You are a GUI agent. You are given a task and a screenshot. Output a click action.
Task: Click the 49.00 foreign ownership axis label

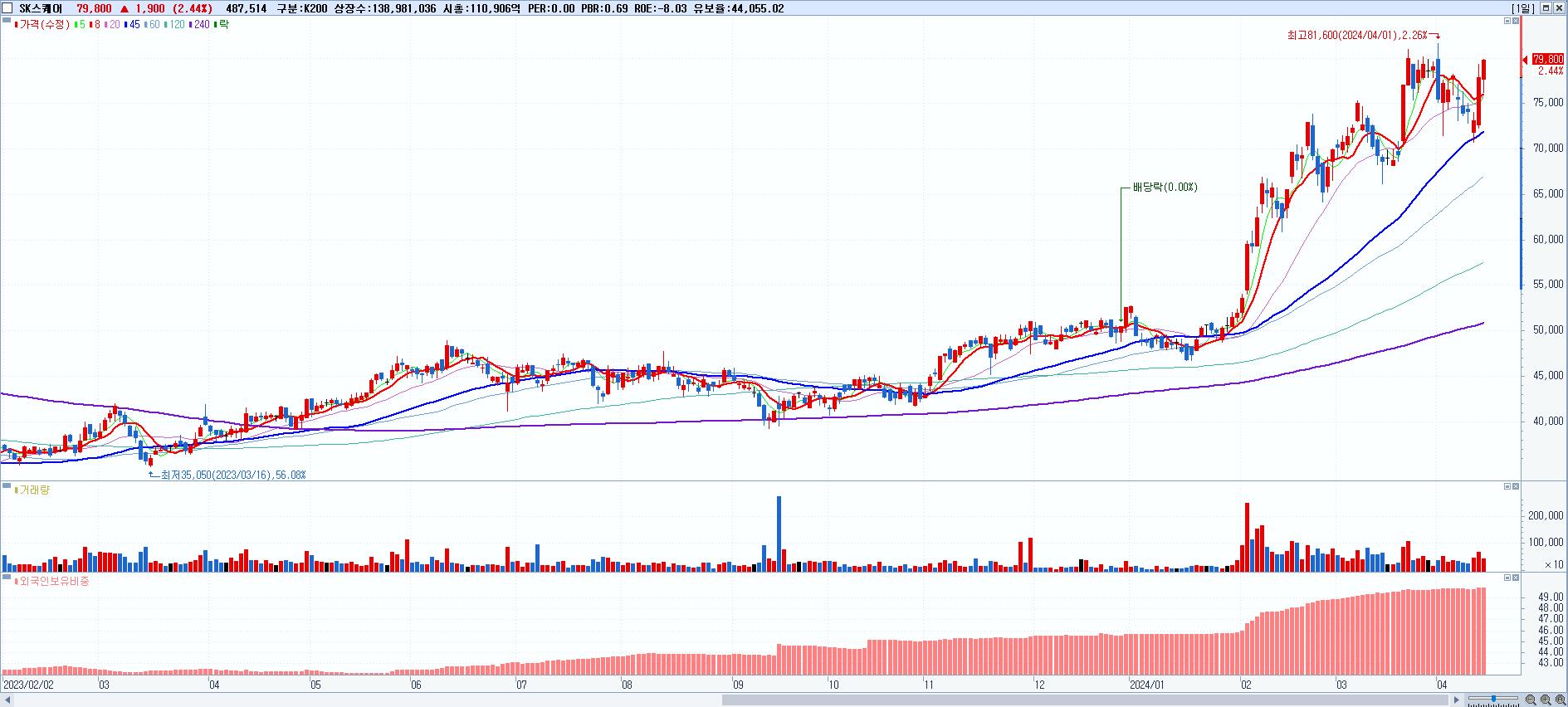1551,597
